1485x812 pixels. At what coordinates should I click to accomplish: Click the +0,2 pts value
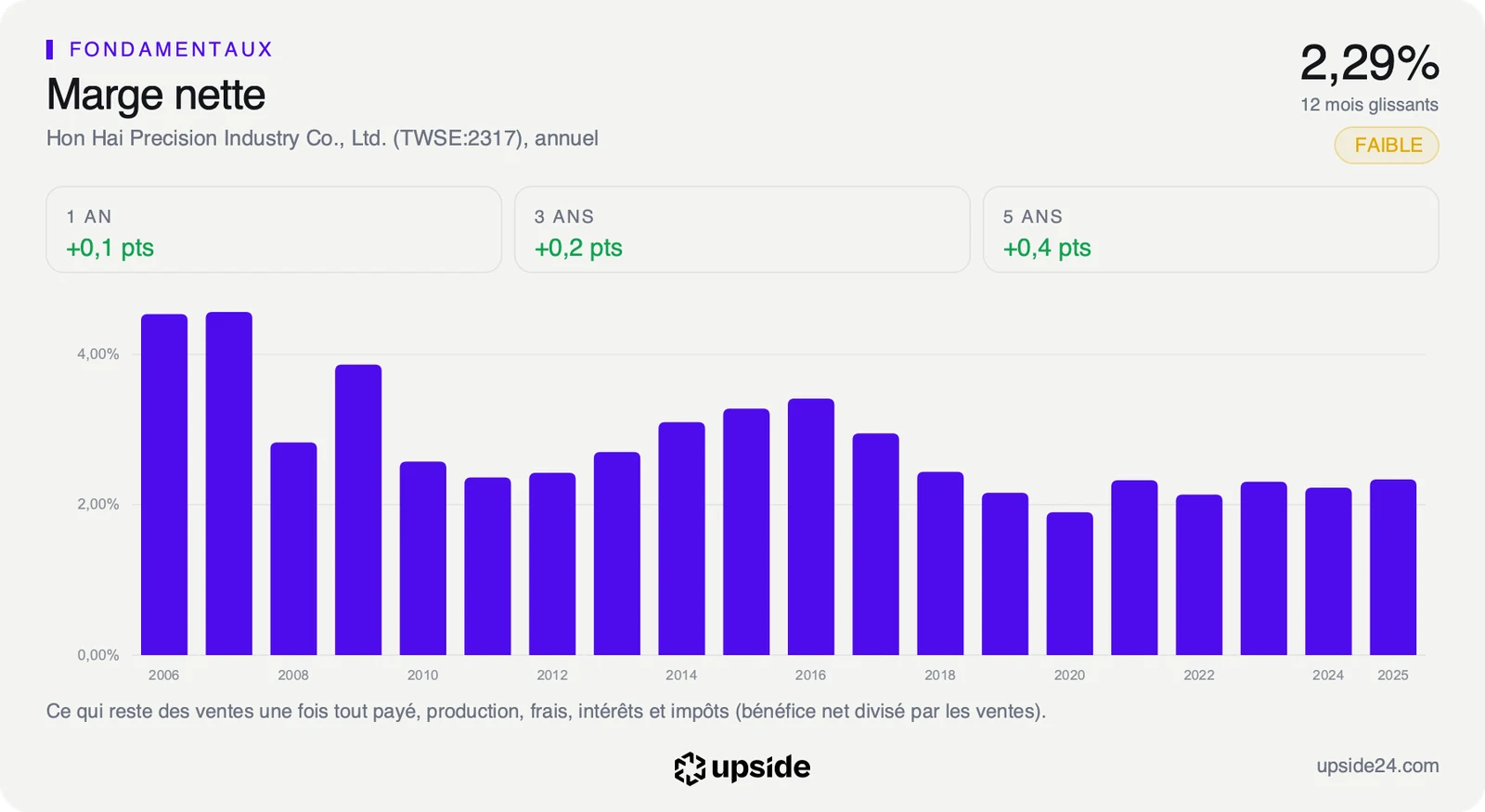coord(578,248)
